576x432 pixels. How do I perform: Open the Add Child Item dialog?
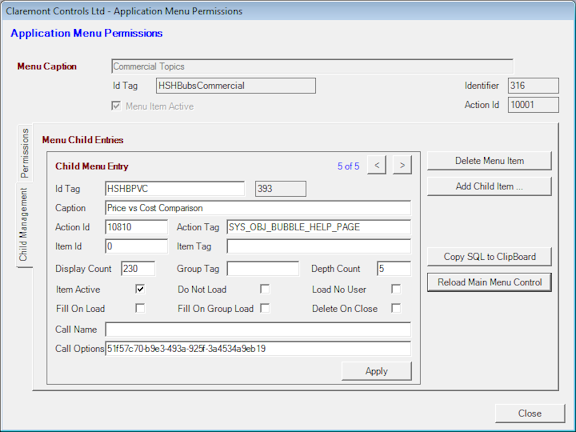(x=489, y=186)
